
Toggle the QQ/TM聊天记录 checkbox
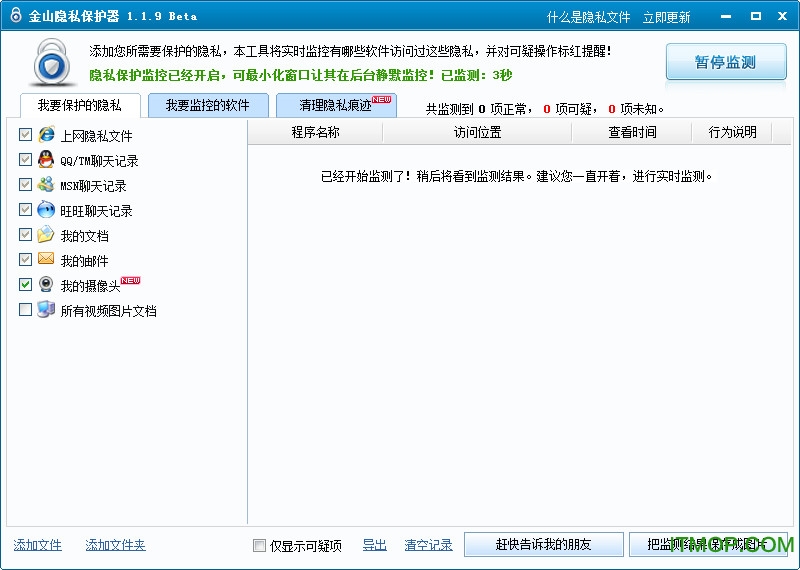coord(25,159)
